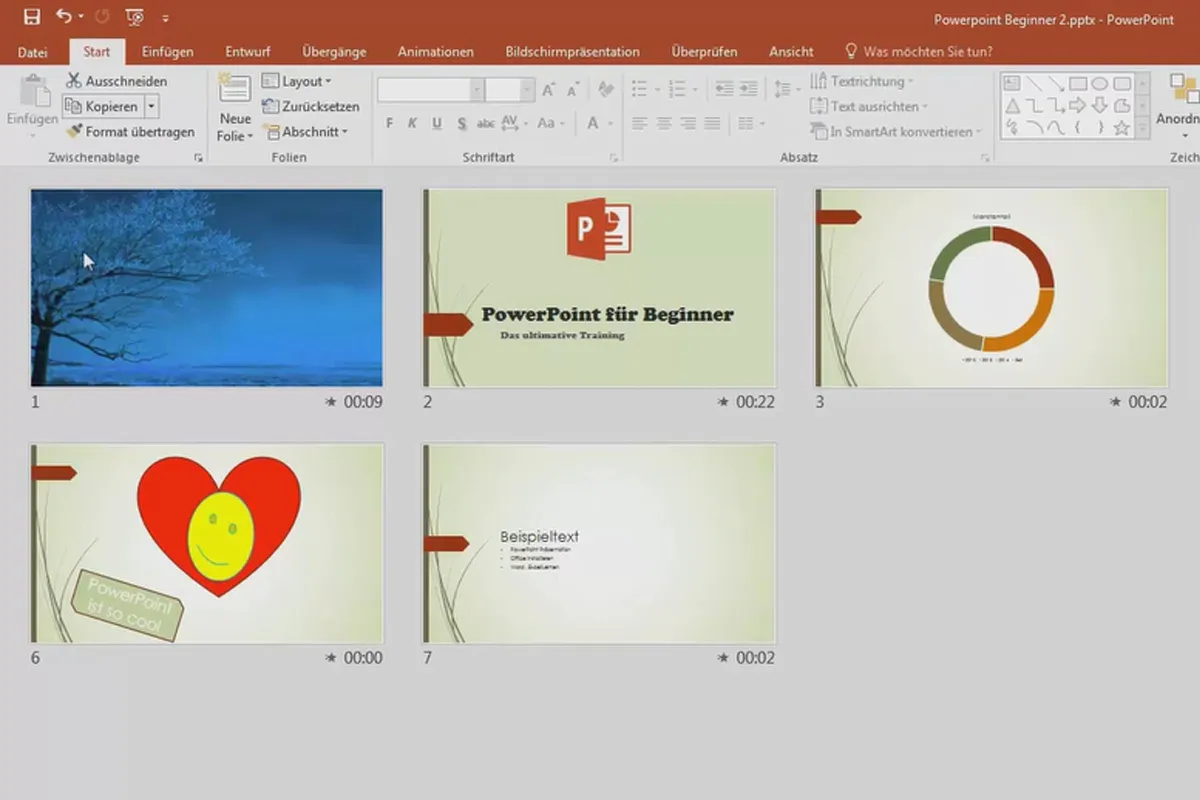The image size is (1200, 800).
Task: Open the Aa change case dropdown
Action: pos(551,124)
